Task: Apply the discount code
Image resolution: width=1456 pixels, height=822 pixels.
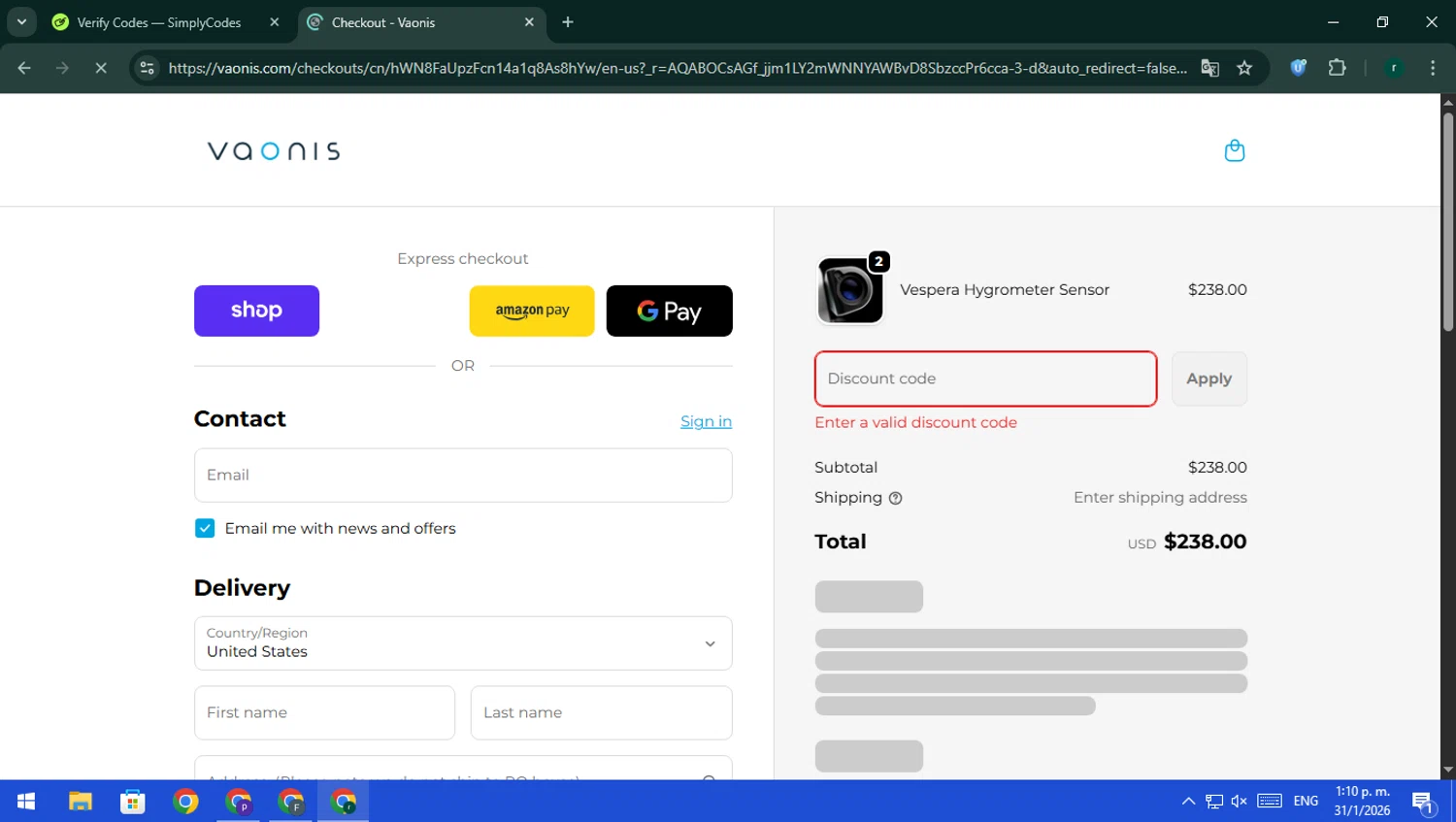Action: [1209, 378]
